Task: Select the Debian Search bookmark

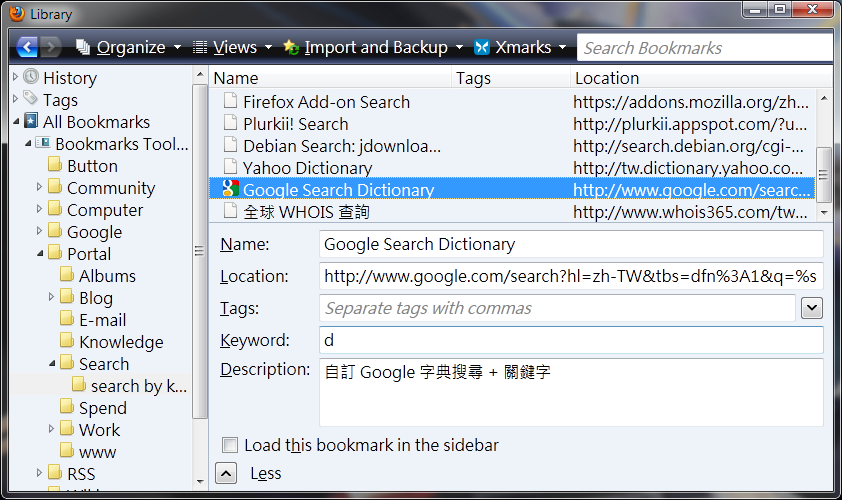Action: coord(511,146)
